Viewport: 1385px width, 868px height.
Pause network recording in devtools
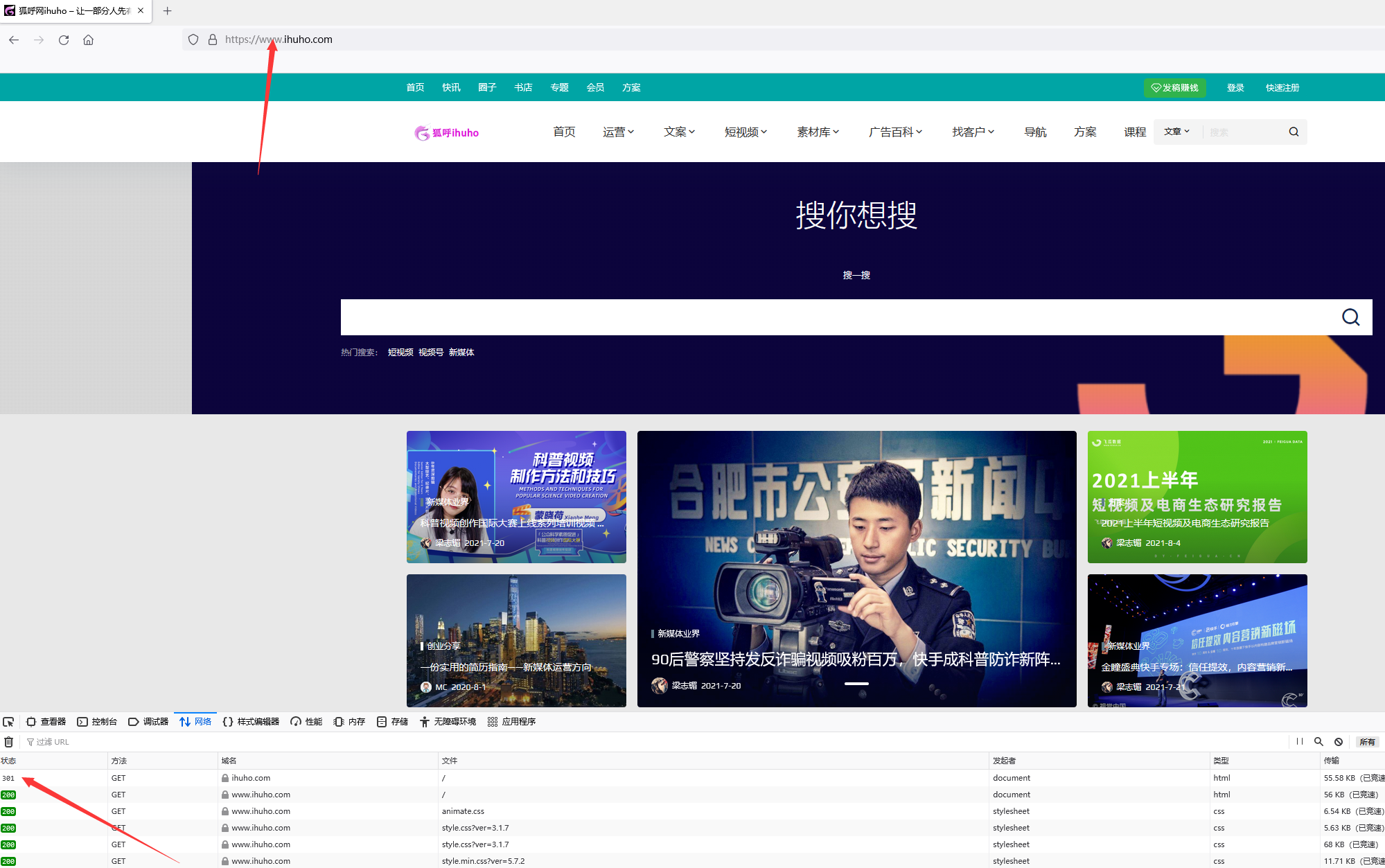coord(1300,742)
